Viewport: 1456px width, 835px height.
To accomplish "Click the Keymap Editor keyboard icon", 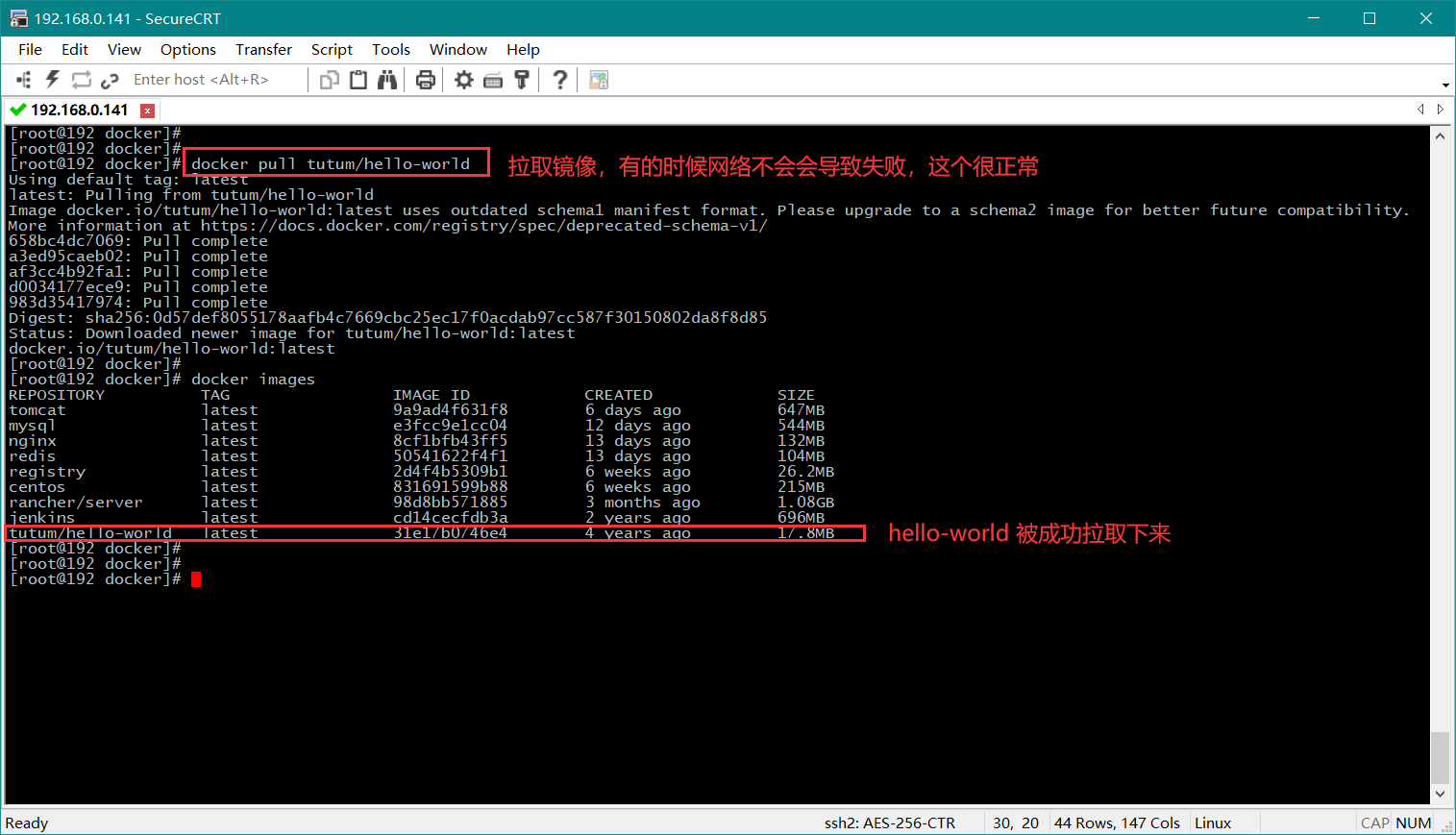I will pos(493,80).
